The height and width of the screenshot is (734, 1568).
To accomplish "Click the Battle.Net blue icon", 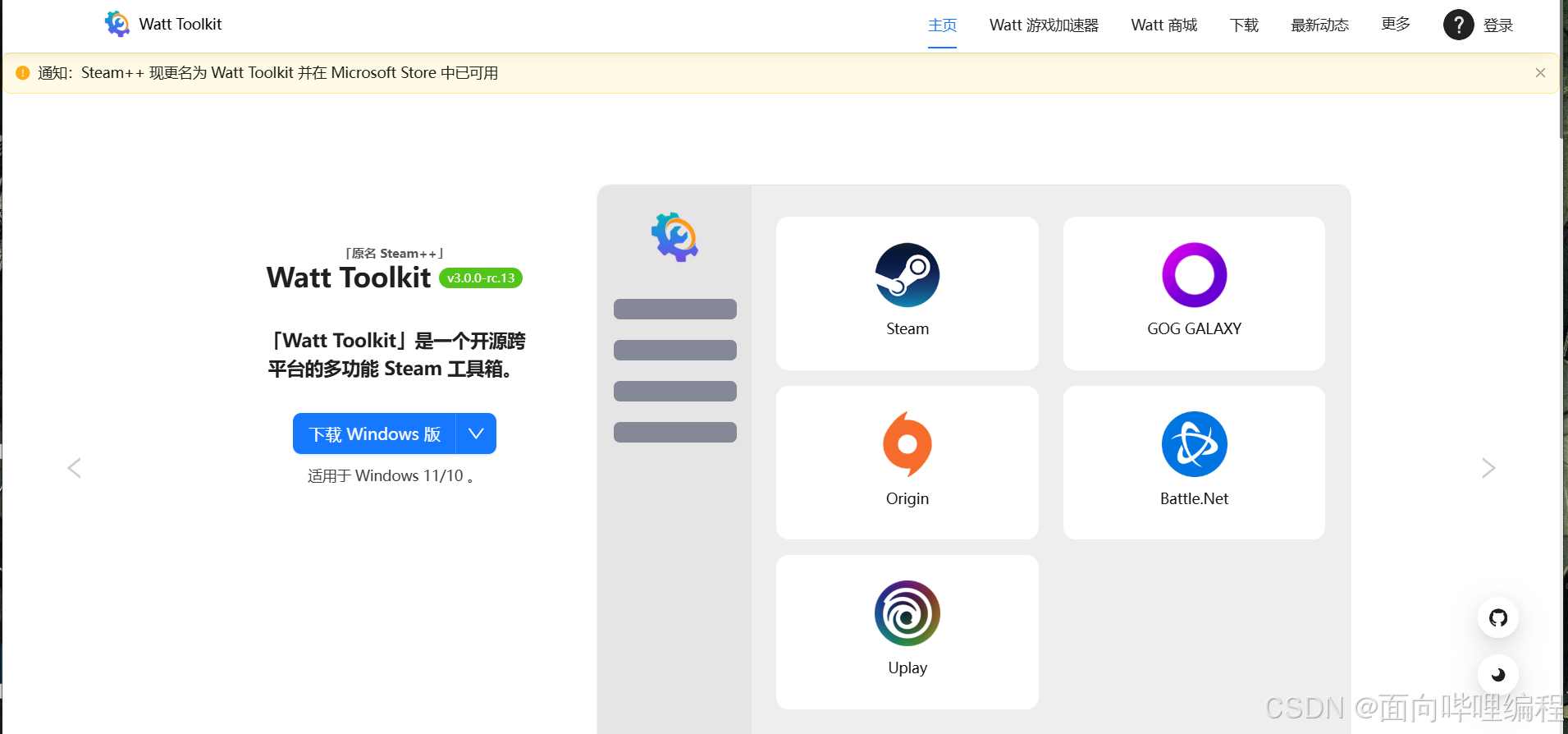I will tap(1195, 444).
